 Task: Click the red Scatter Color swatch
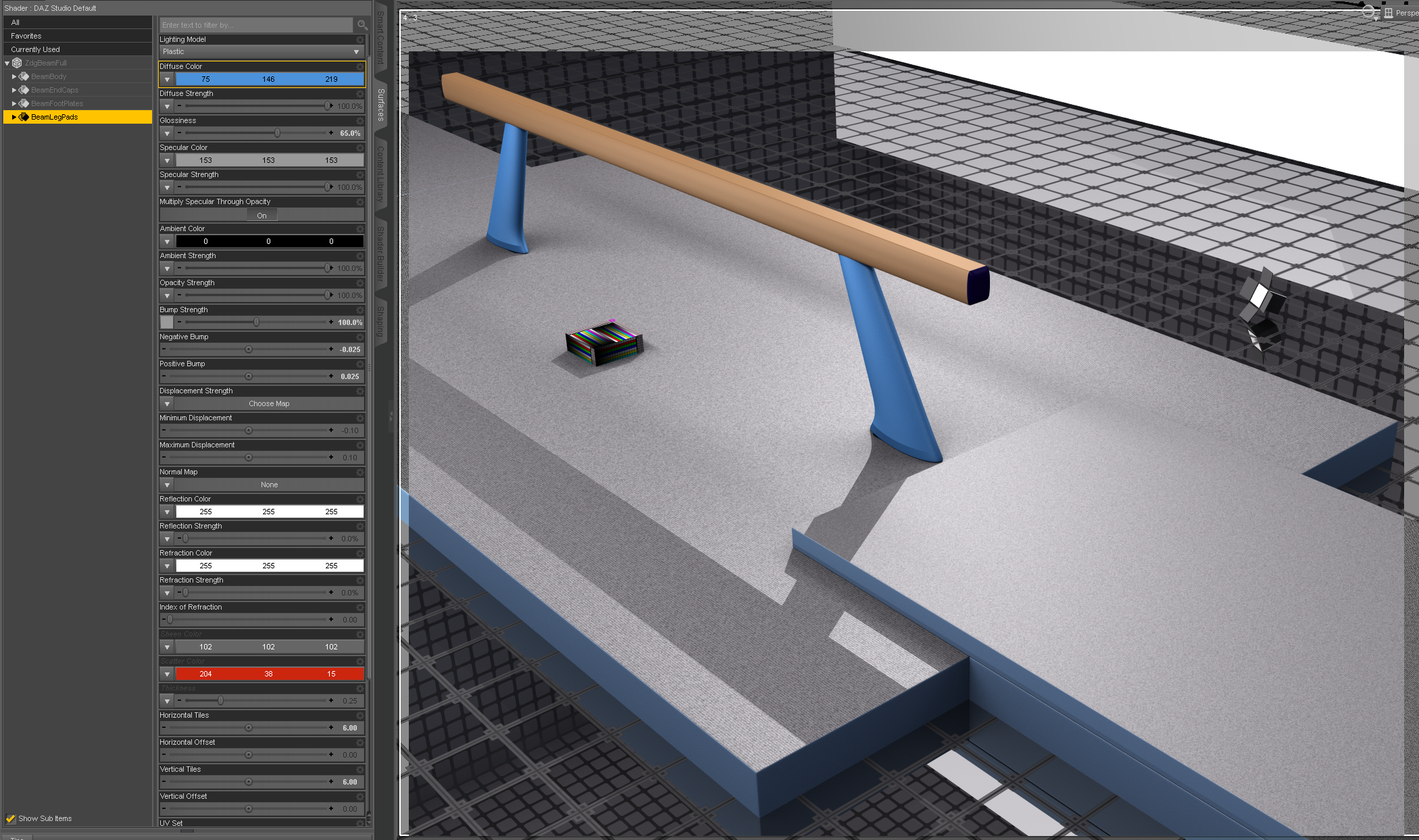pyautogui.click(x=269, y=674)
